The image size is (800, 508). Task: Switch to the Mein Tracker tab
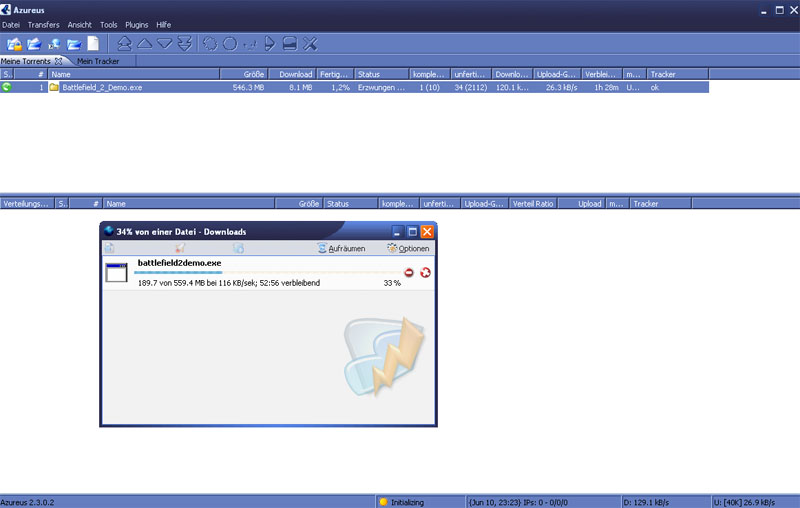(98, 61)
